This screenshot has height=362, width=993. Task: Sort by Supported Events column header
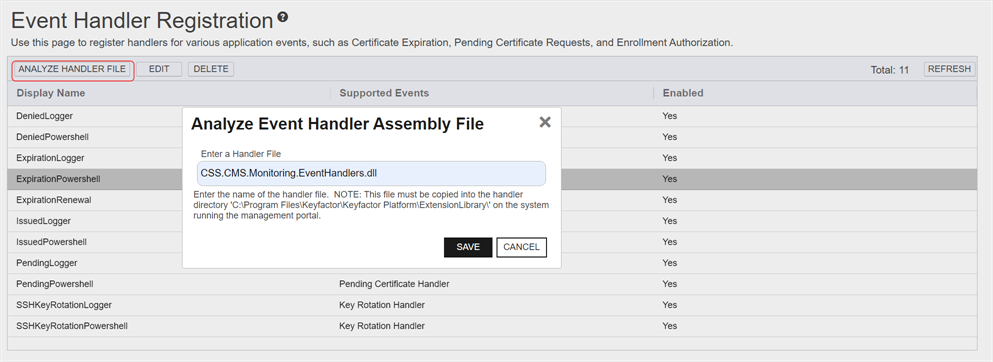point(491,93)
